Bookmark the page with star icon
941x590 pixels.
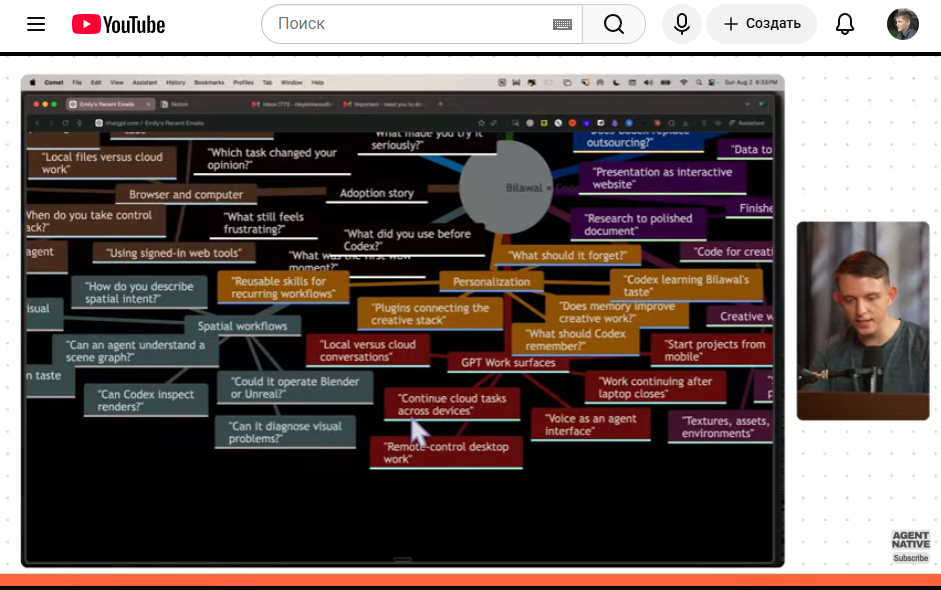(x=481, y=123)
